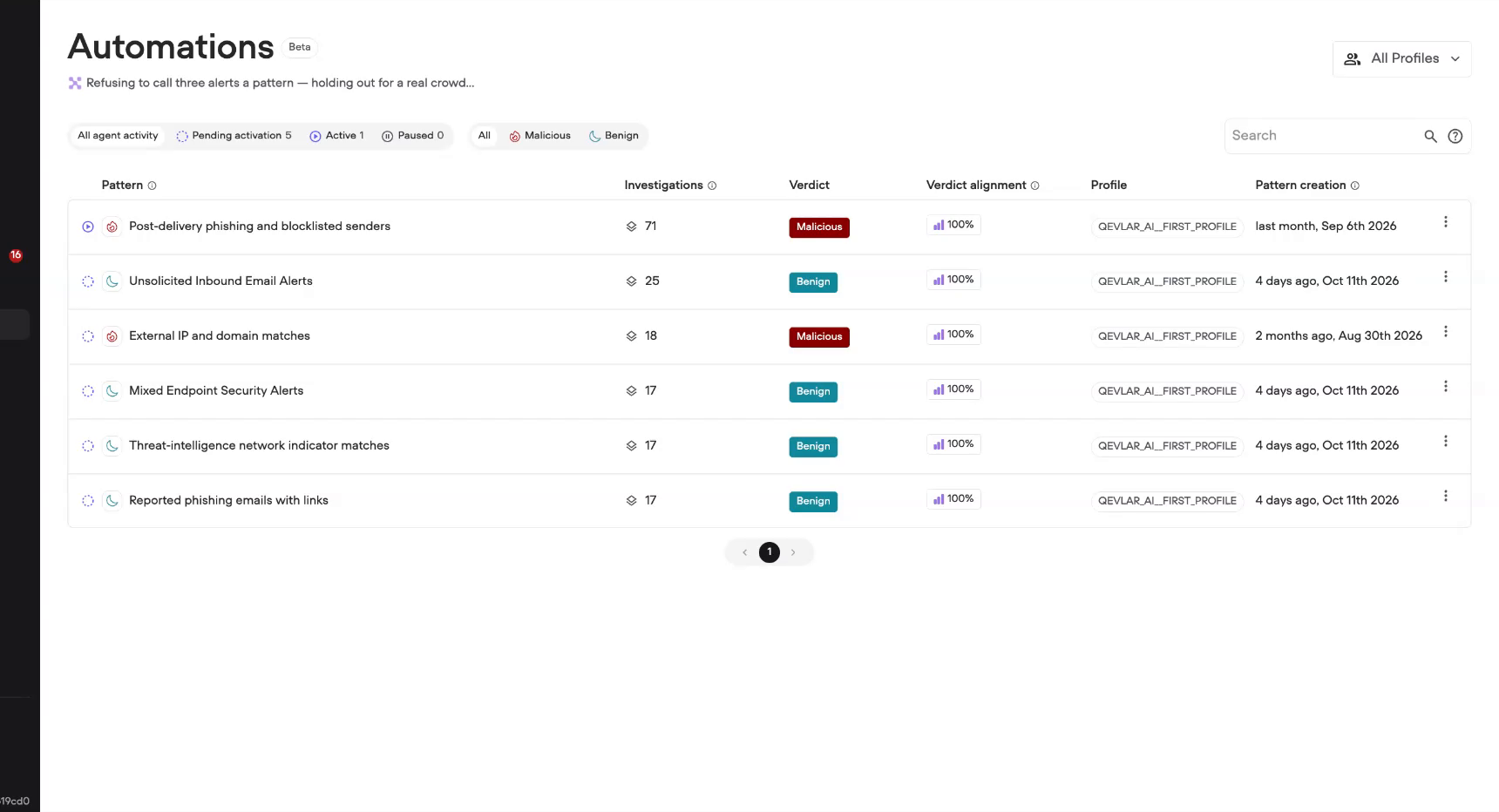Go to next page arrow in pagination
Viewport: 1499px width, 812px height.
coord(793,552)
